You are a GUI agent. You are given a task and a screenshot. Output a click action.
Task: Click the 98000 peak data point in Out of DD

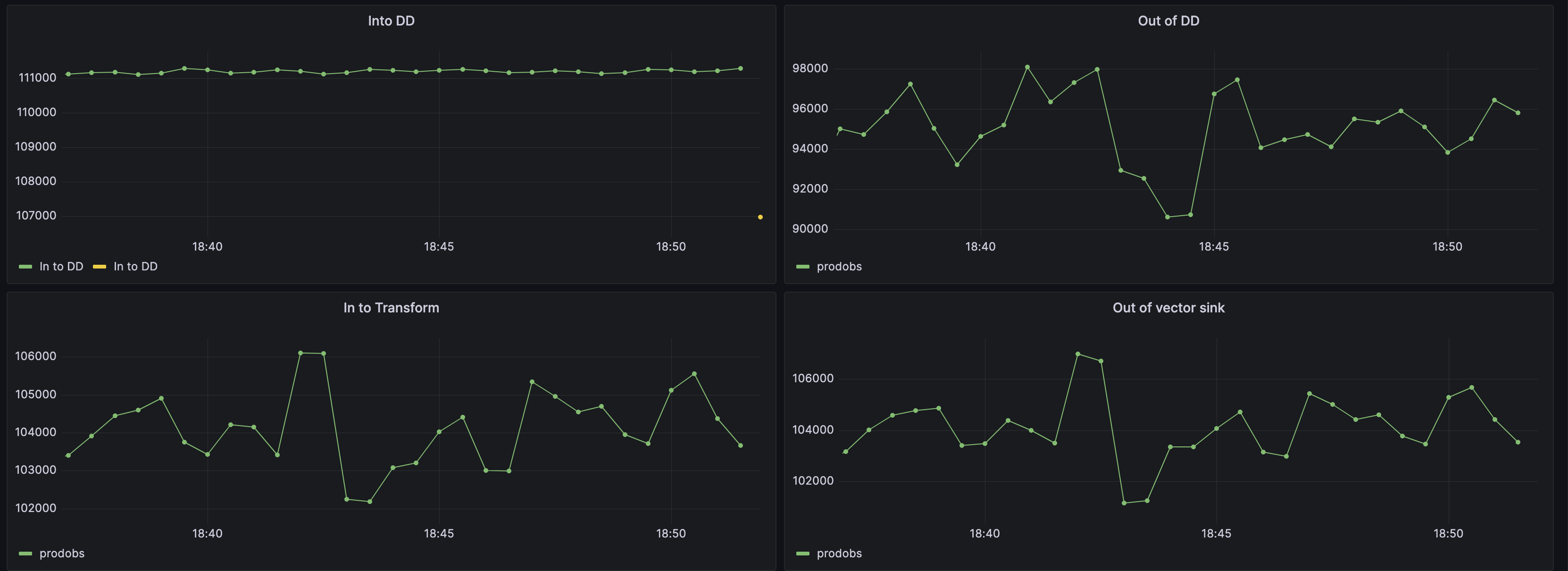[x=1027, y=67]
